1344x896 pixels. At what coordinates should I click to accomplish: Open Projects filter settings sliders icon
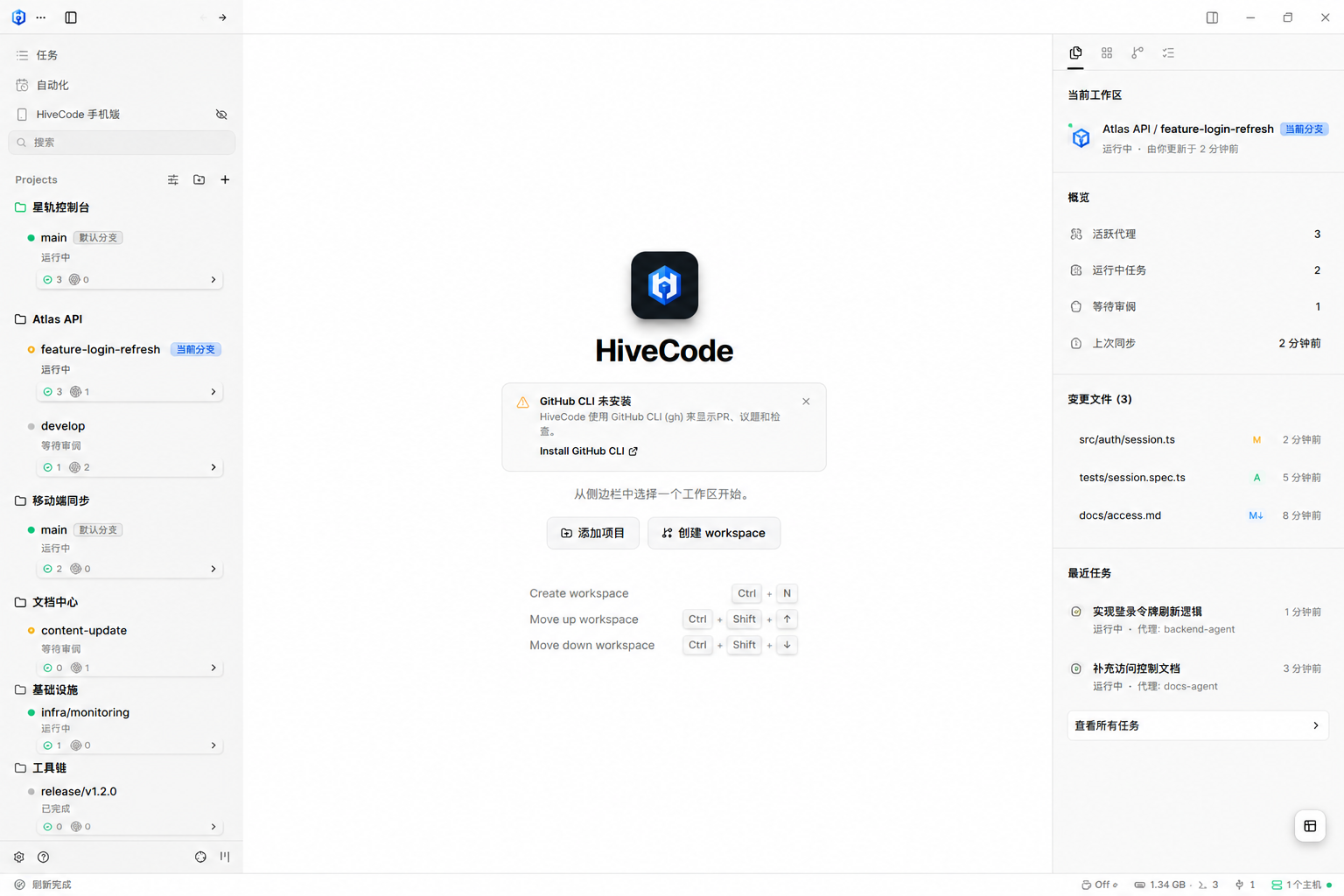(173, 179)
